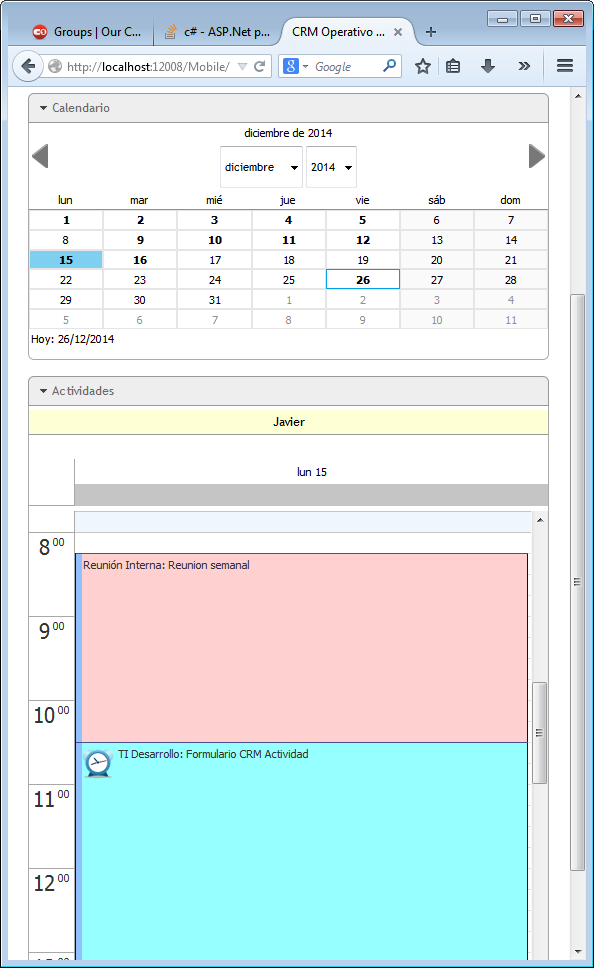Reload the page with the refresh icon
Viewport: 594px width, 968px height.
point(260,66)
